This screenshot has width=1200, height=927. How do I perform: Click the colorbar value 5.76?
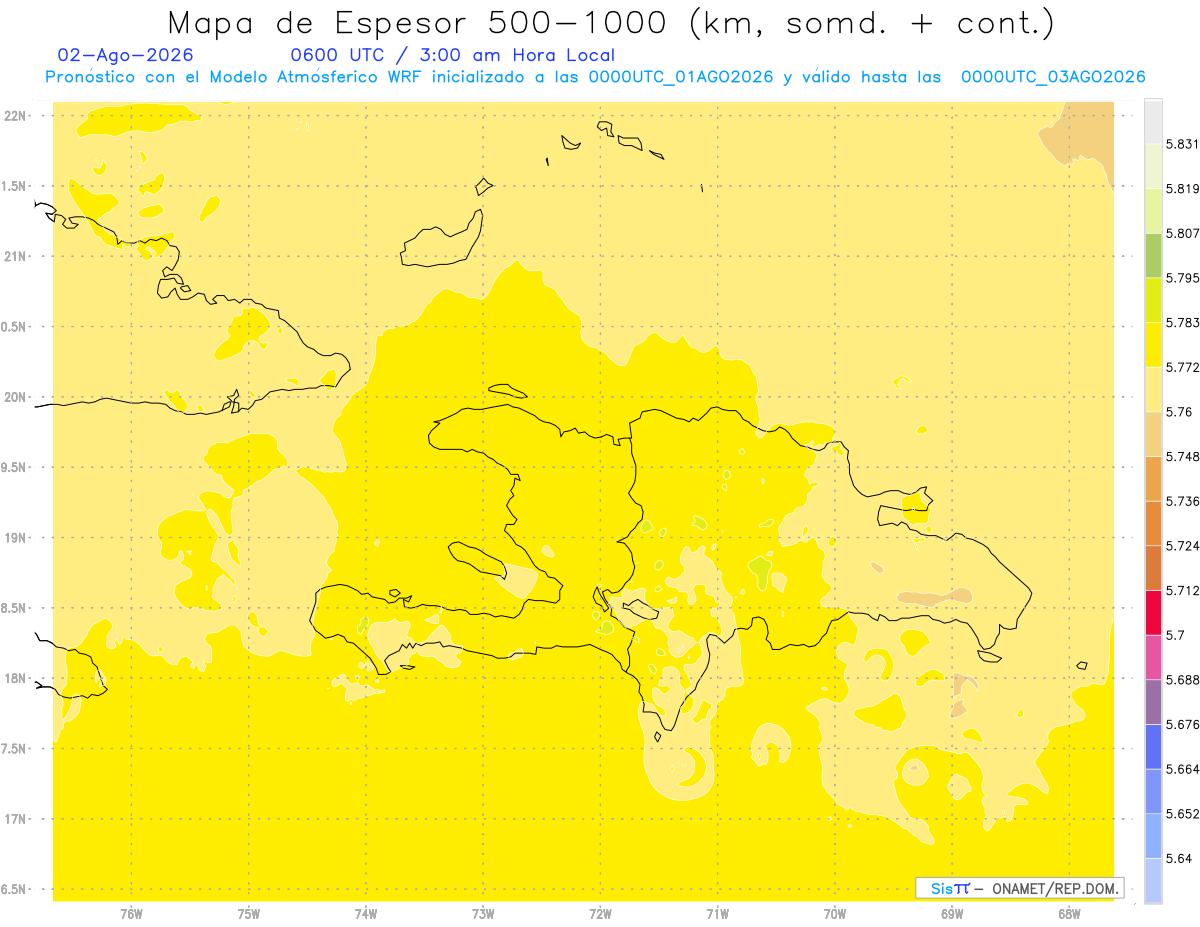(x=1178, y=412)
